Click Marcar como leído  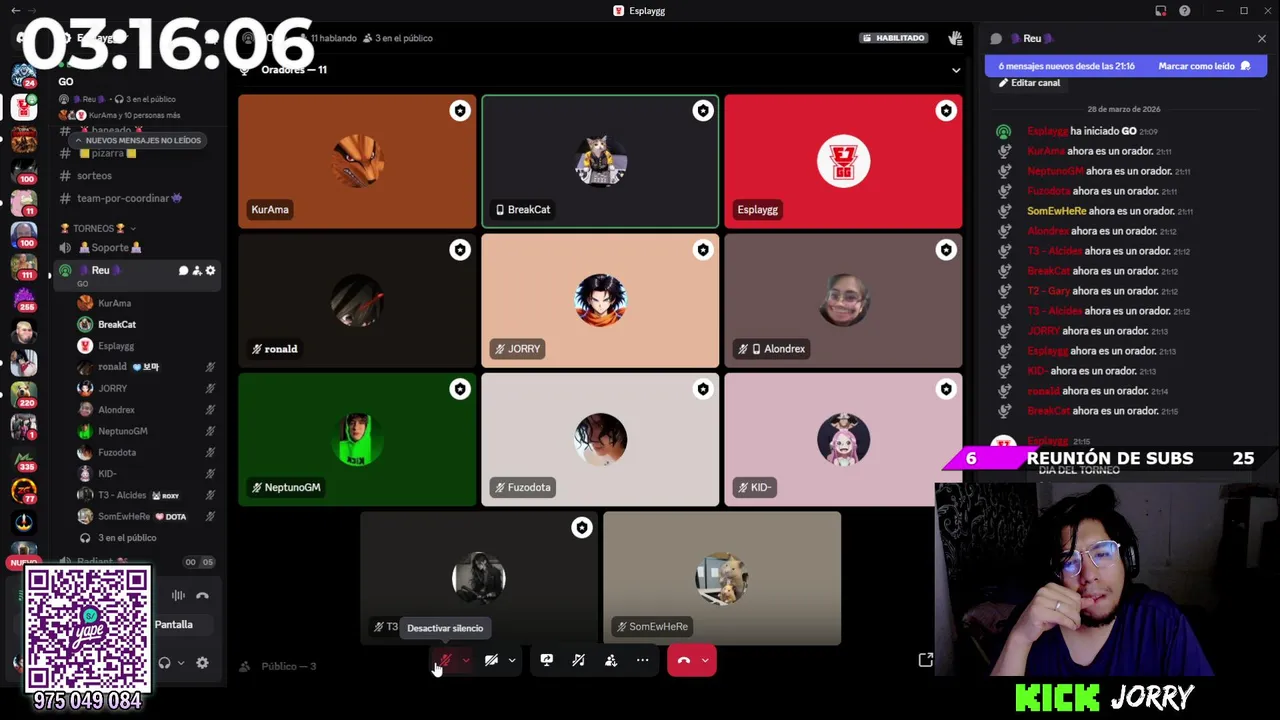pos(1204,66)
